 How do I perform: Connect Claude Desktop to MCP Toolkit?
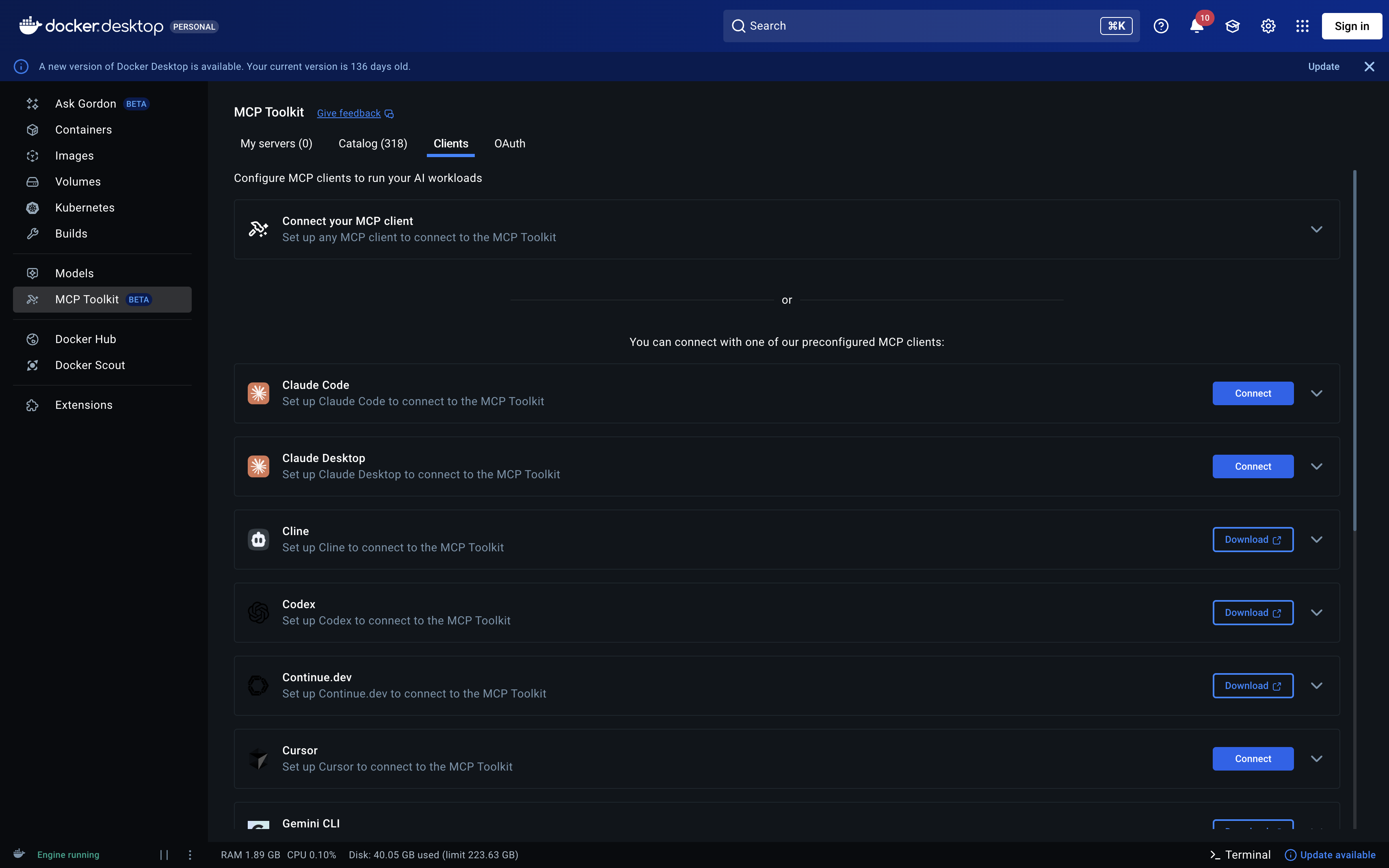[x=1253, y=466]
